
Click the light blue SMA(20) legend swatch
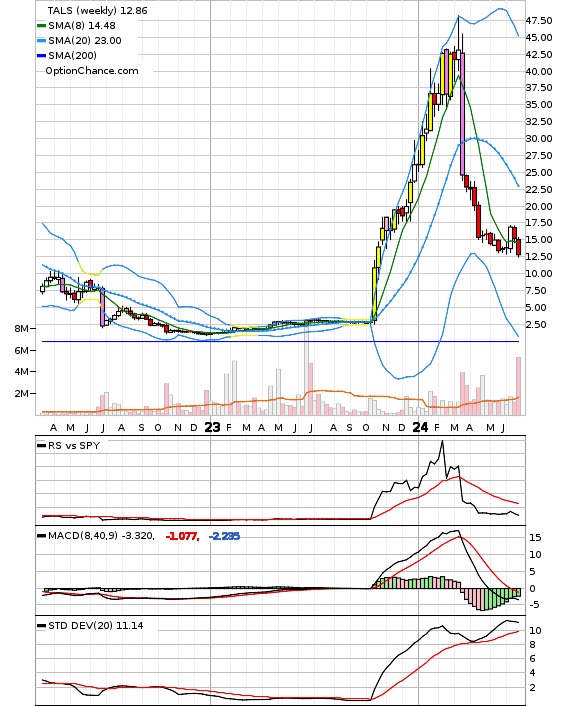coord(41,41)
